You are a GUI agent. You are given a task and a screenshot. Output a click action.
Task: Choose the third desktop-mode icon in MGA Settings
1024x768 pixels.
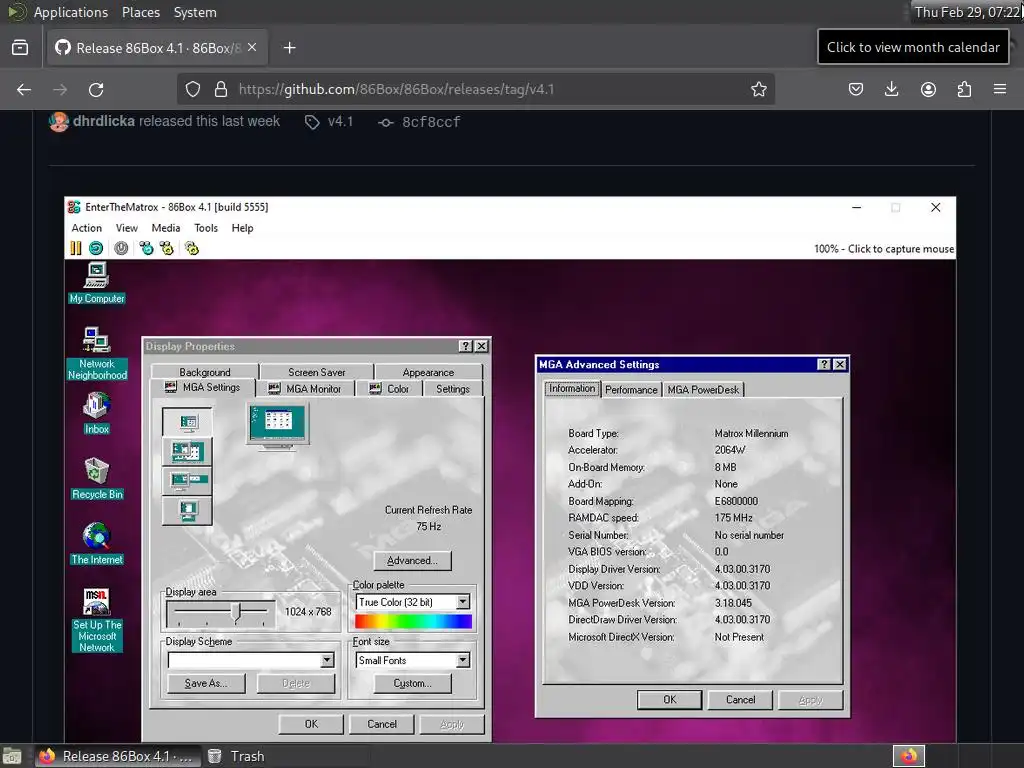point(187,481)
